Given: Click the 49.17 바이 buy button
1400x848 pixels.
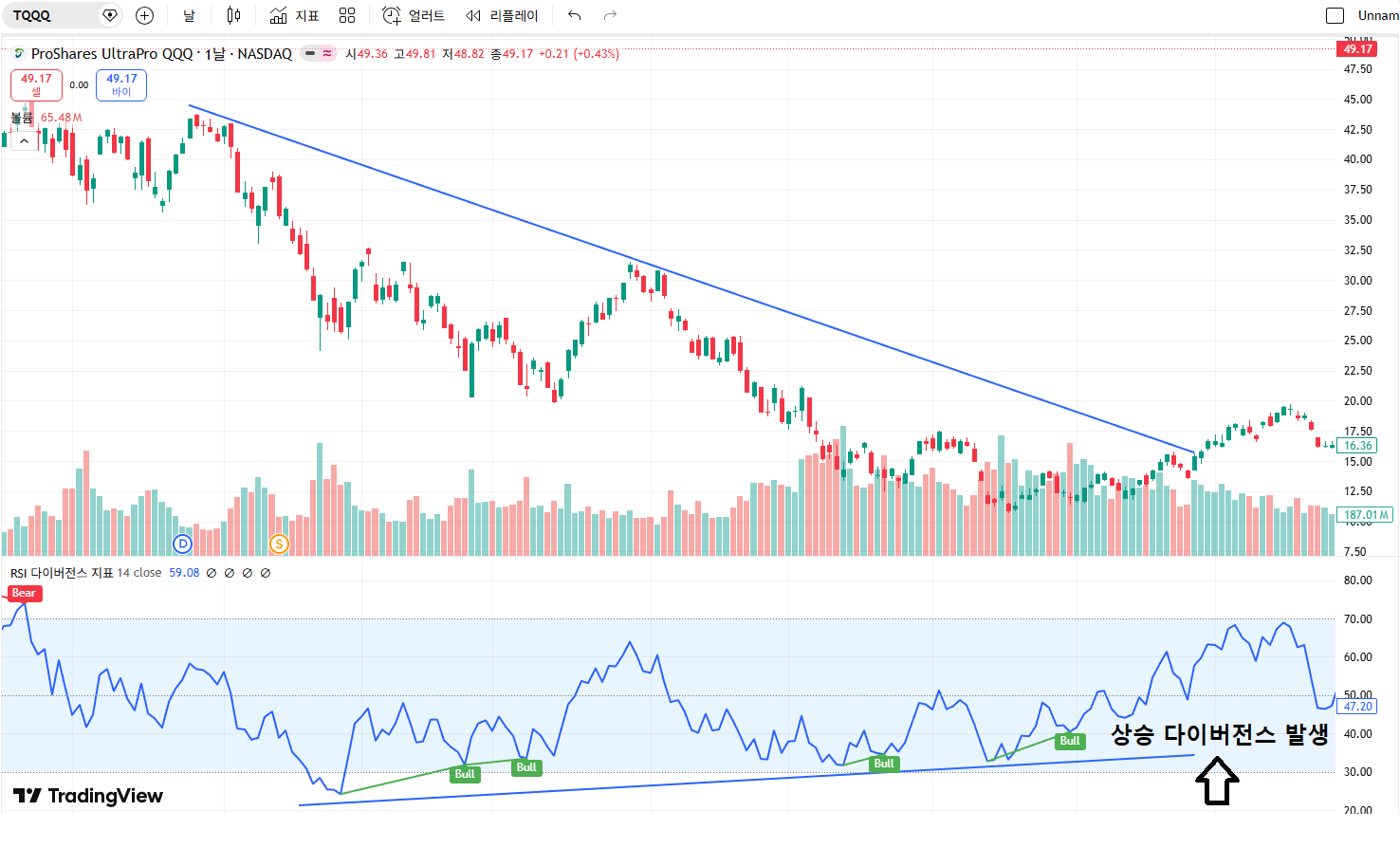Looking at the screenshot, I should click(121, 84).
